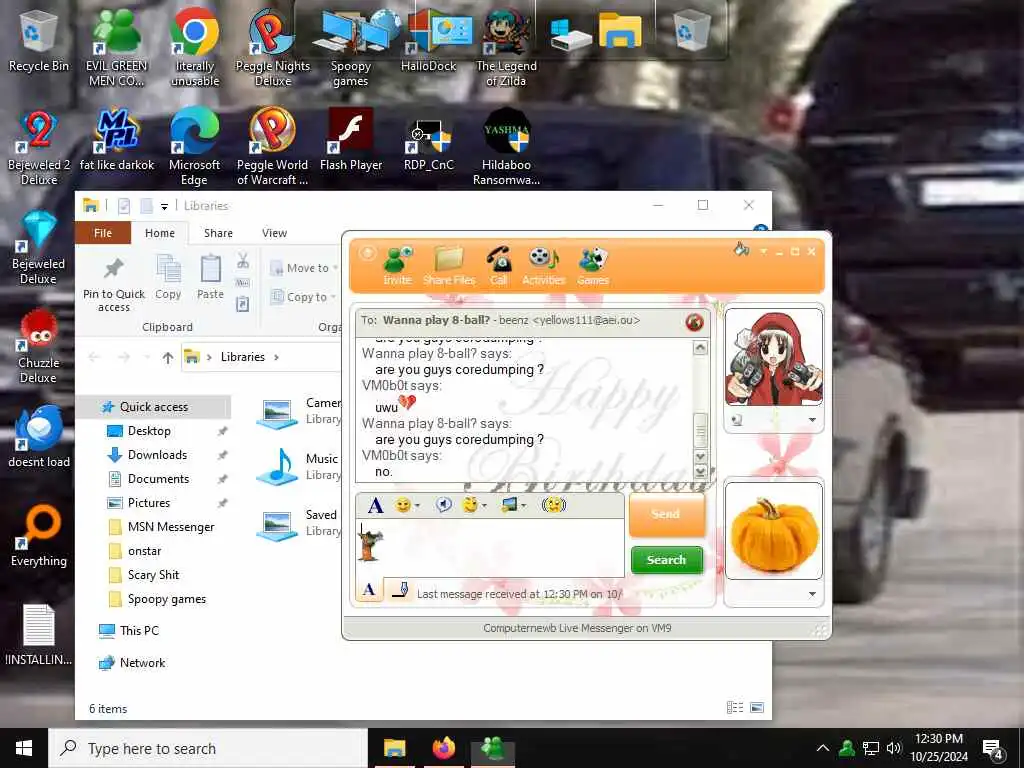Click the Invite icon in Messenger toolbar
Viewport: 1024px width, 768px height.
click(x=397, y=266)
